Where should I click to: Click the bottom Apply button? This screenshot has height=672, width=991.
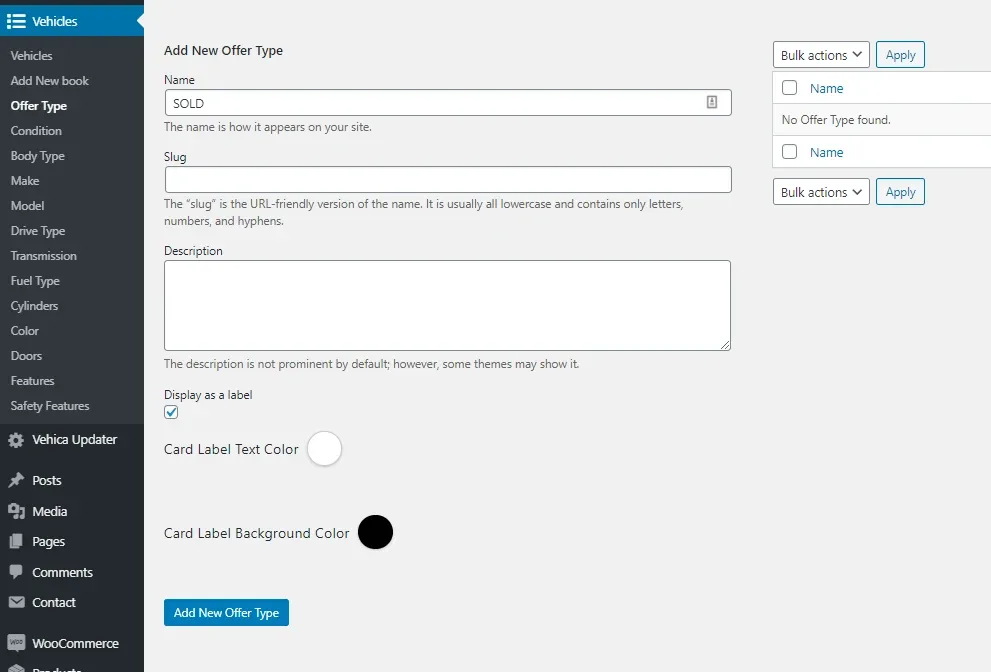click(x=900, y=192)
